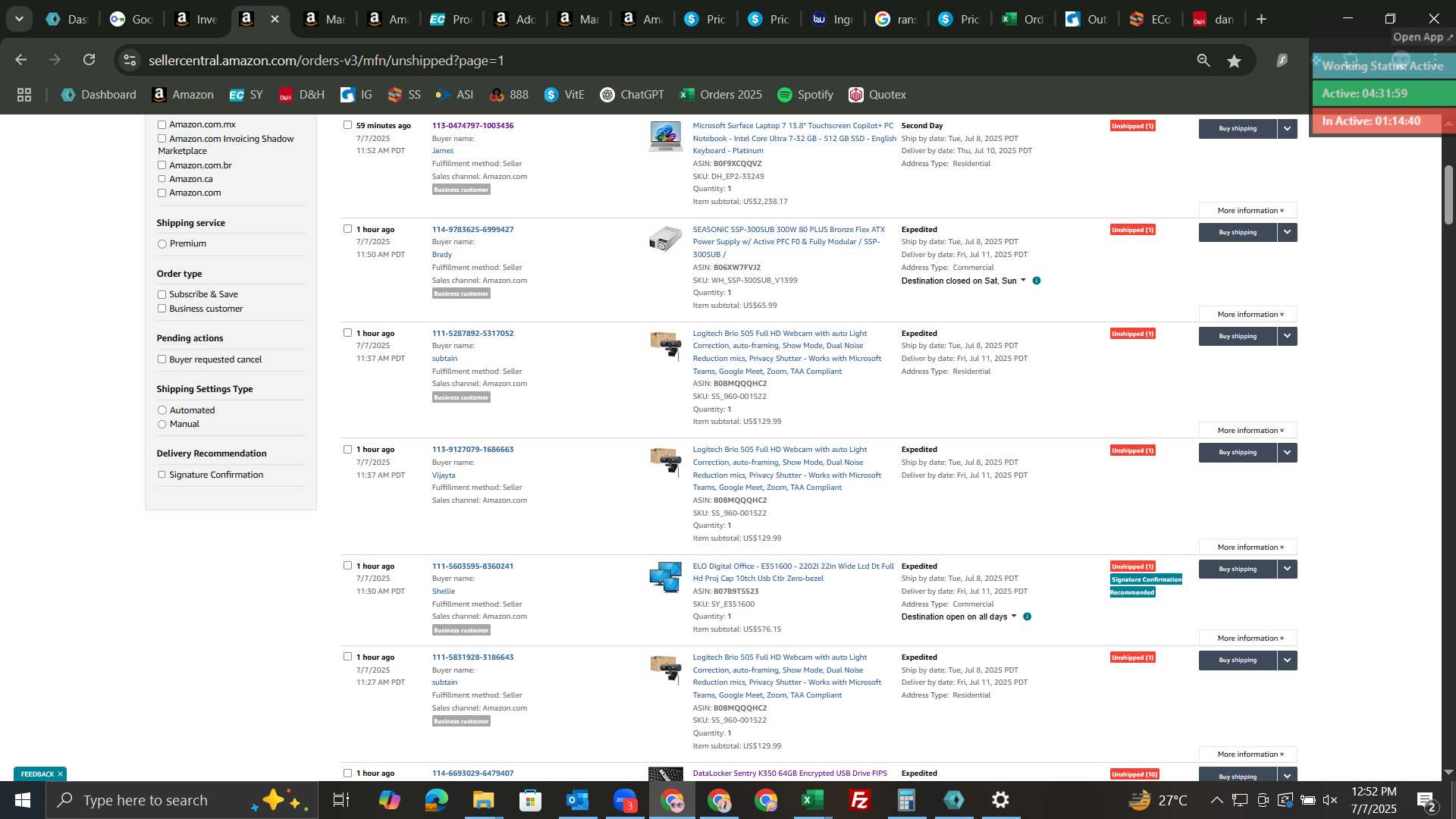This screenshot has width=1456, height=819.
Task: Open Quotex bookmark
Action: pyautogui.click(x=877, y=95)
